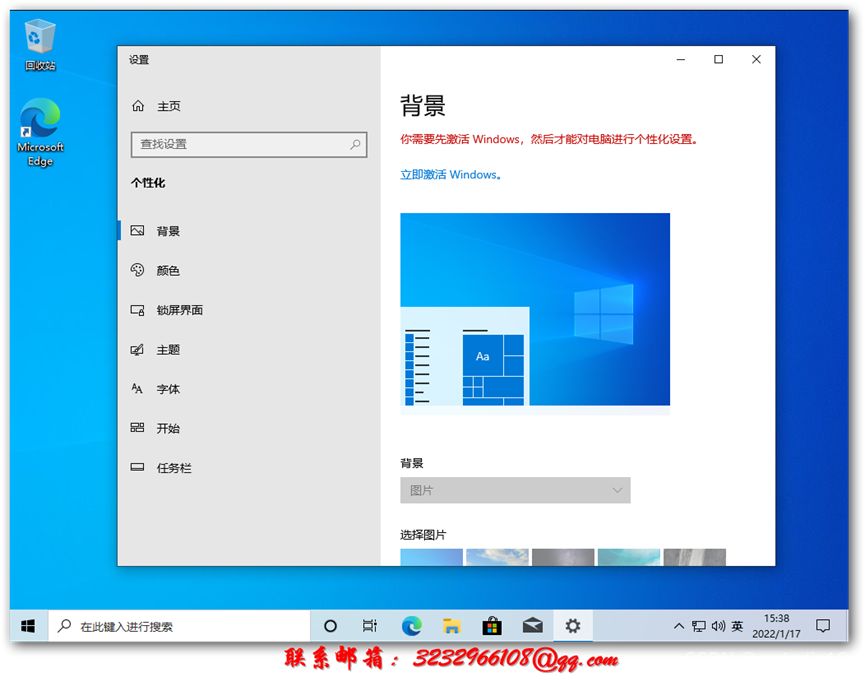Screen dimensions: 865x677
Task: Open the 锁屏界面 lock screen icon
Action: click(x=137, y=310)
